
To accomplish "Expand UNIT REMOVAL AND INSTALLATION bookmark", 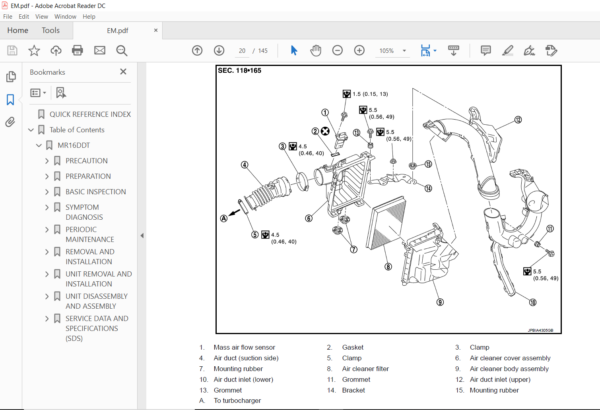I will (47, 274).
